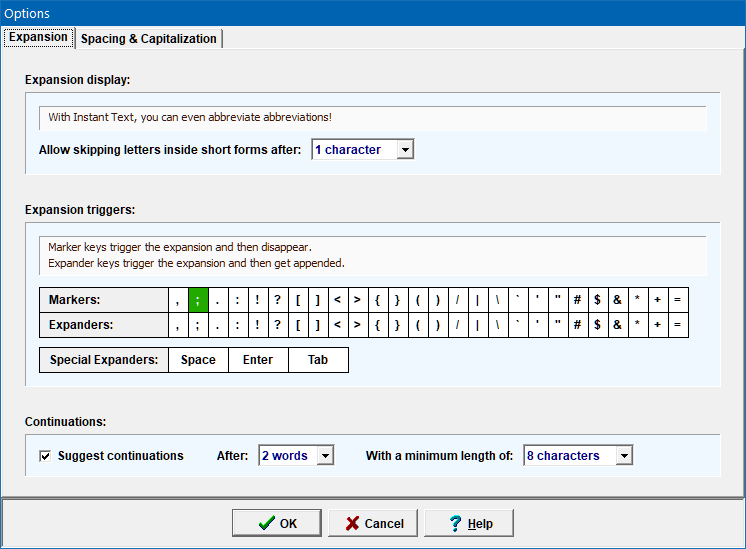Toggle the Enter special expander

click(x=258, y=360)
